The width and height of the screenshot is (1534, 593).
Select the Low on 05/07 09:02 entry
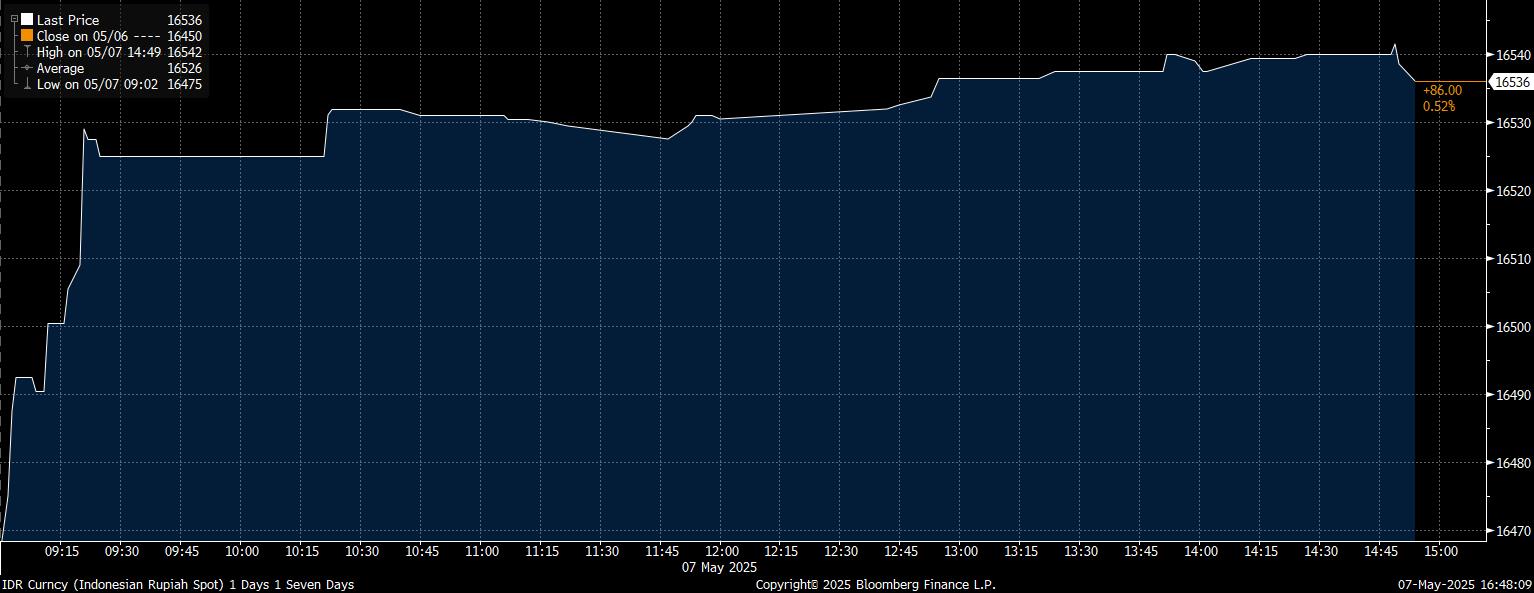(97, 84)
